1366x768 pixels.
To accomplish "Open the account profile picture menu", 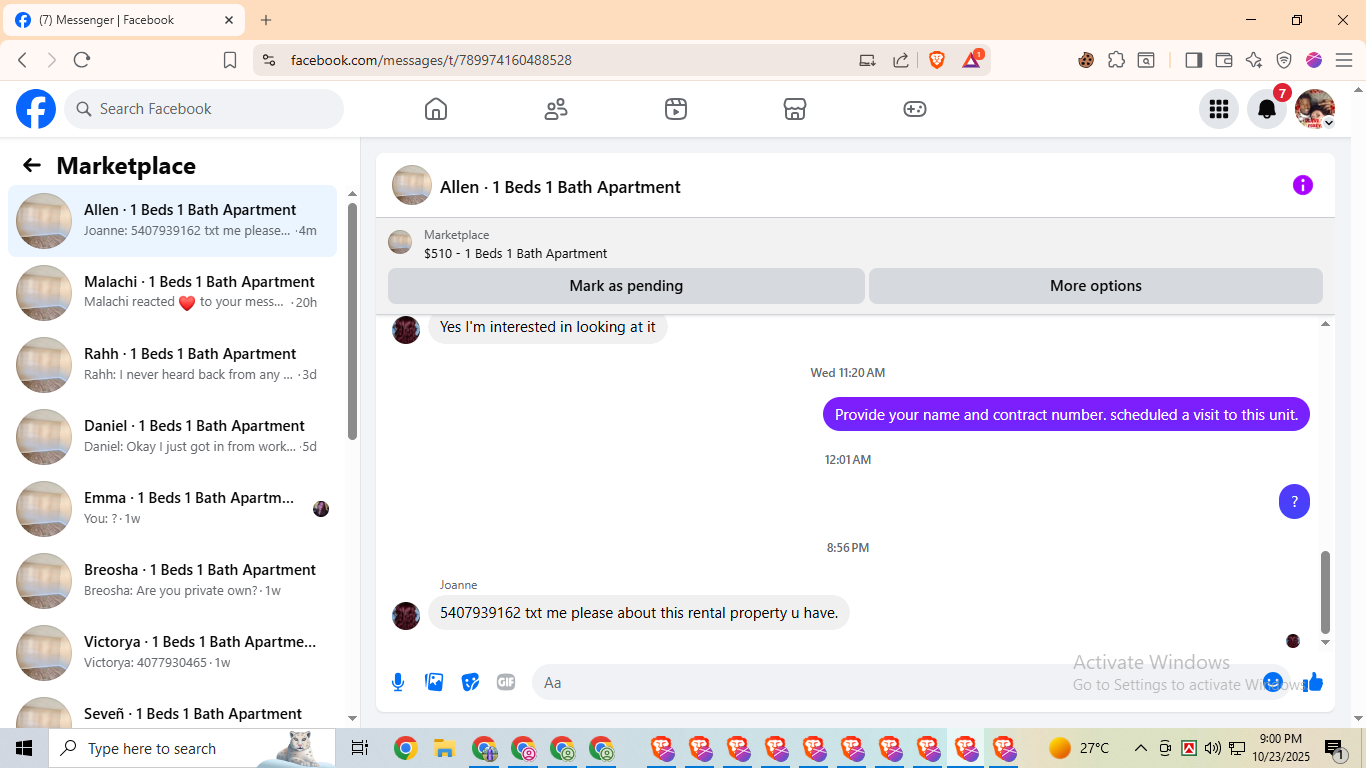I will (1315, 109).
